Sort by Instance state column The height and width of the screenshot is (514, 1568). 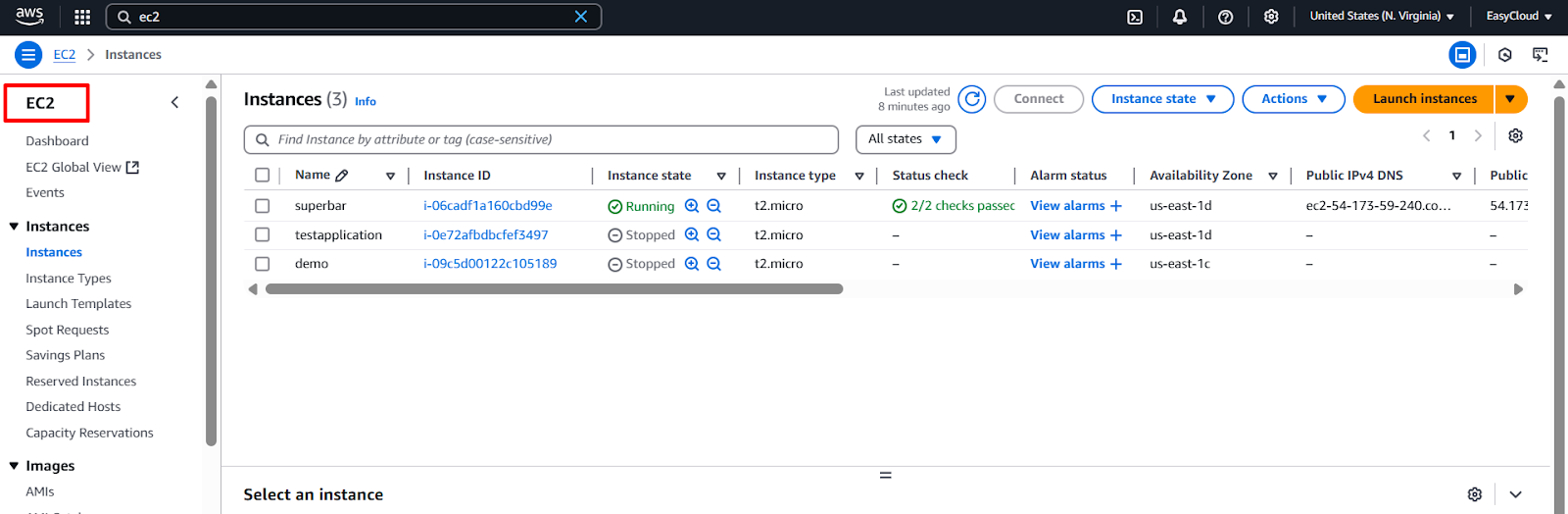(721, 177)
